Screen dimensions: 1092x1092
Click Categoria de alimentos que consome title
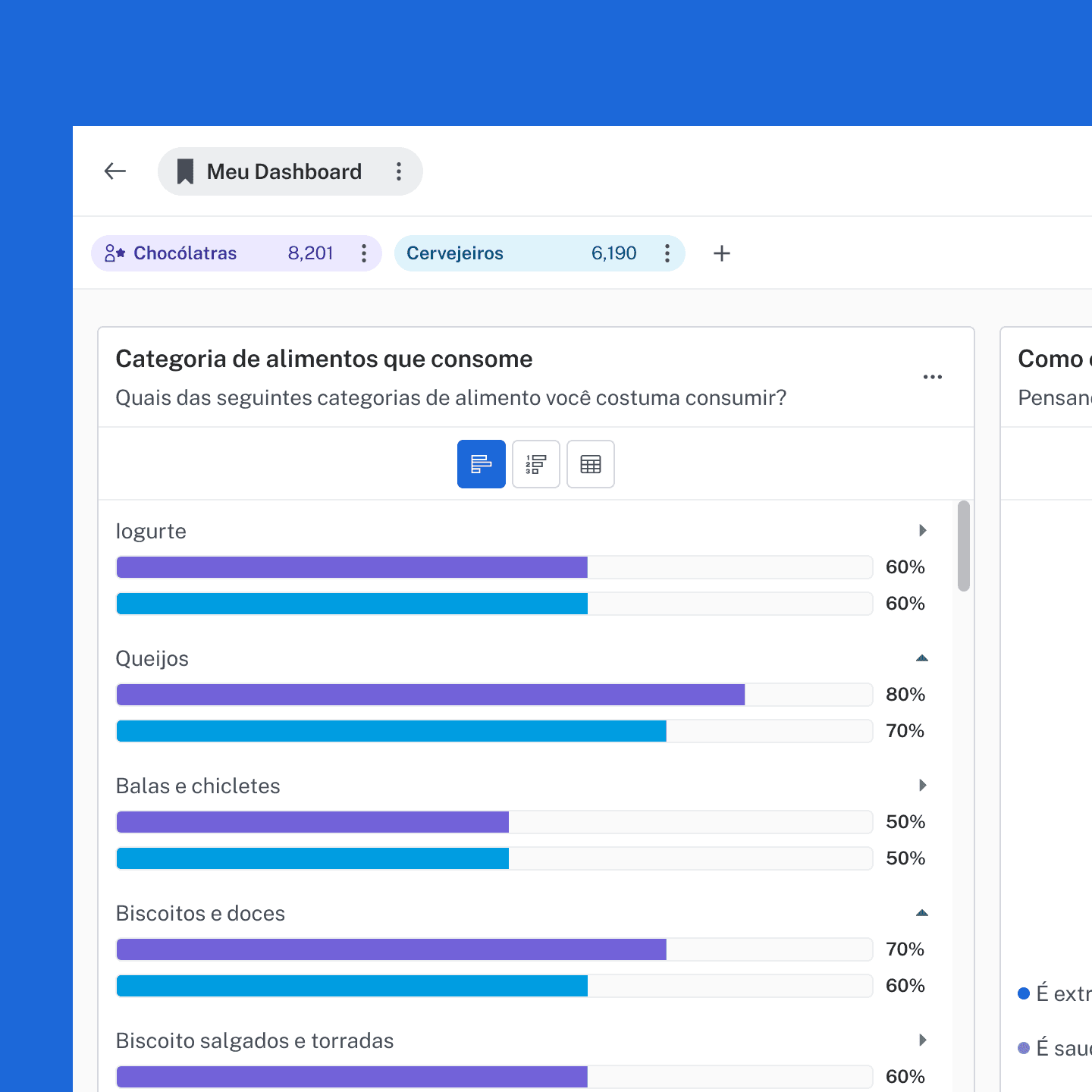[324, 359]
